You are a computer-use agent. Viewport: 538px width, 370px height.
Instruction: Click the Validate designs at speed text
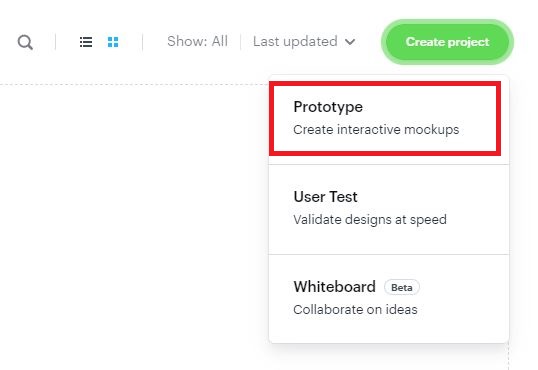tap(370, 220)
